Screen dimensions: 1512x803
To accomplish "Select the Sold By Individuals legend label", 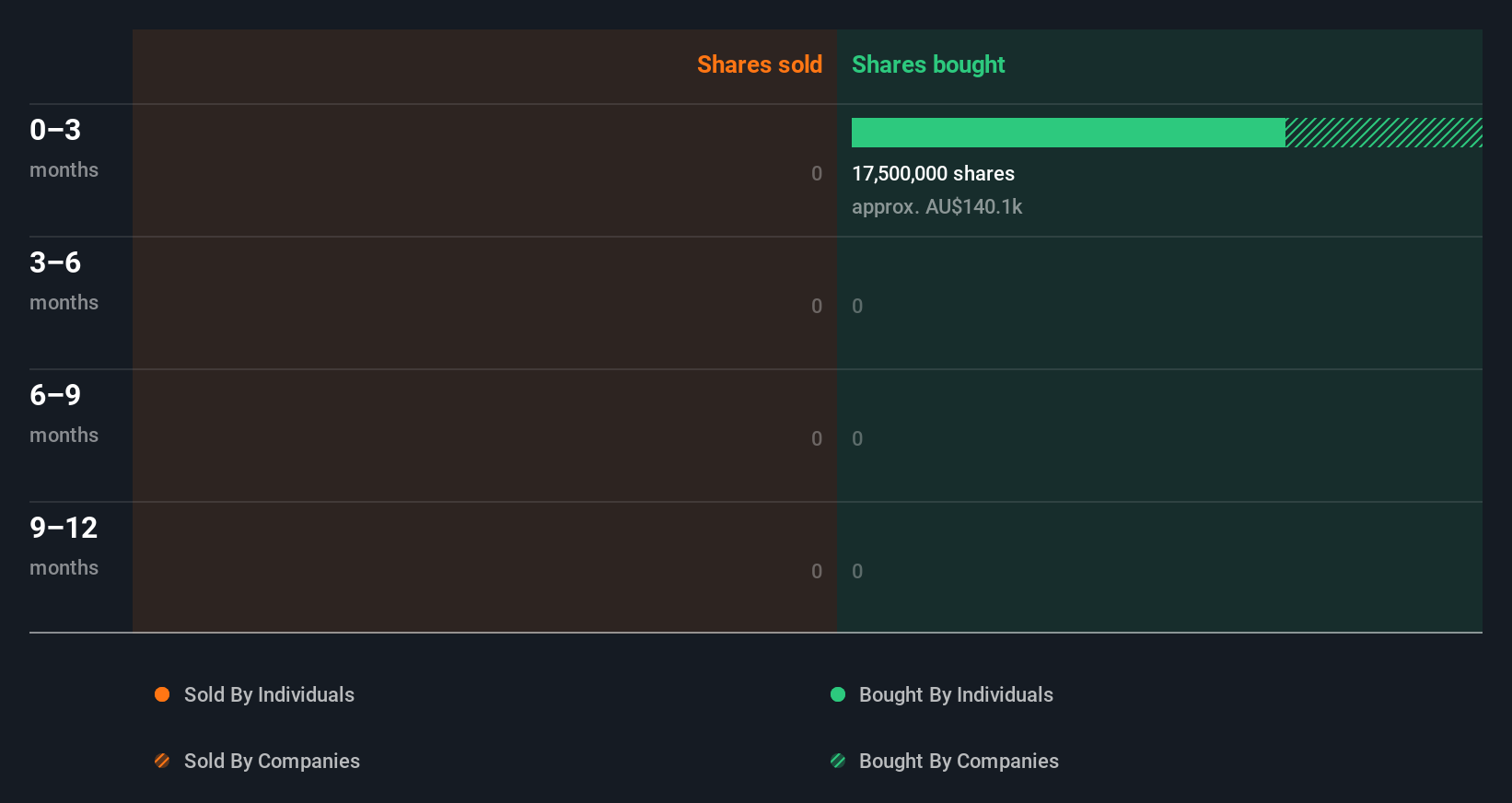I will click(269, 694).
